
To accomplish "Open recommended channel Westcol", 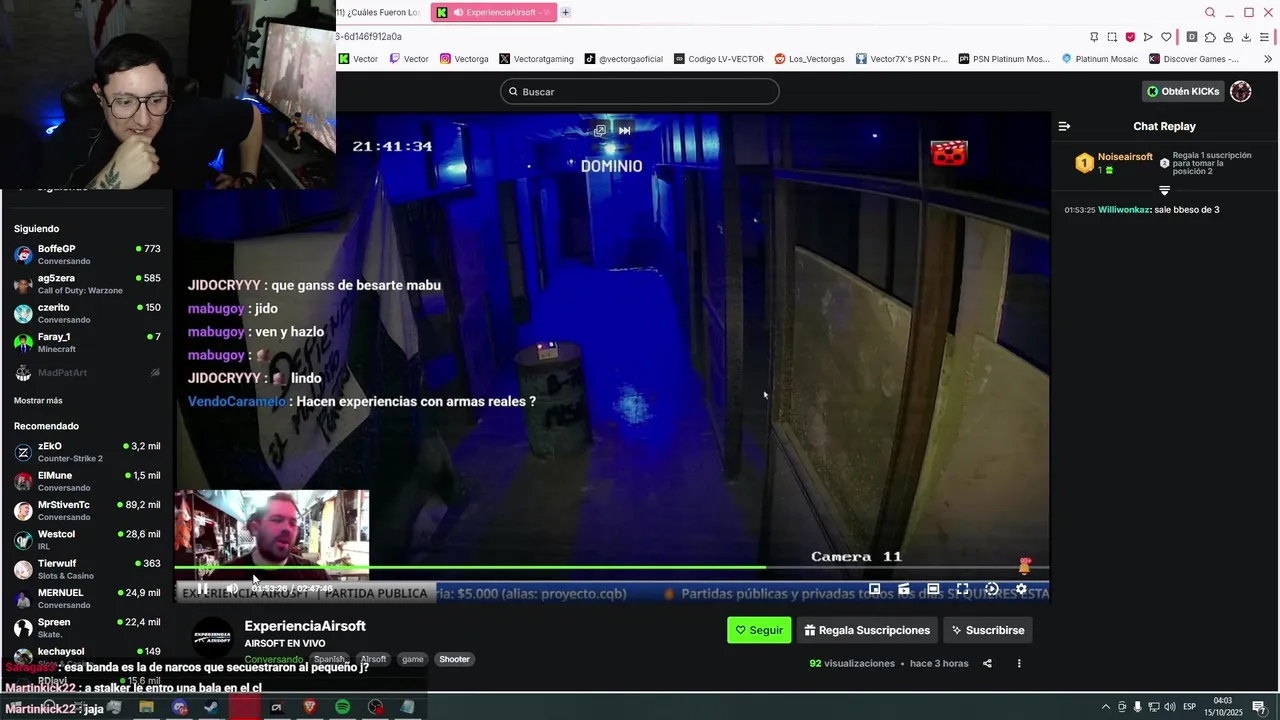I will (x=87, y=540).
